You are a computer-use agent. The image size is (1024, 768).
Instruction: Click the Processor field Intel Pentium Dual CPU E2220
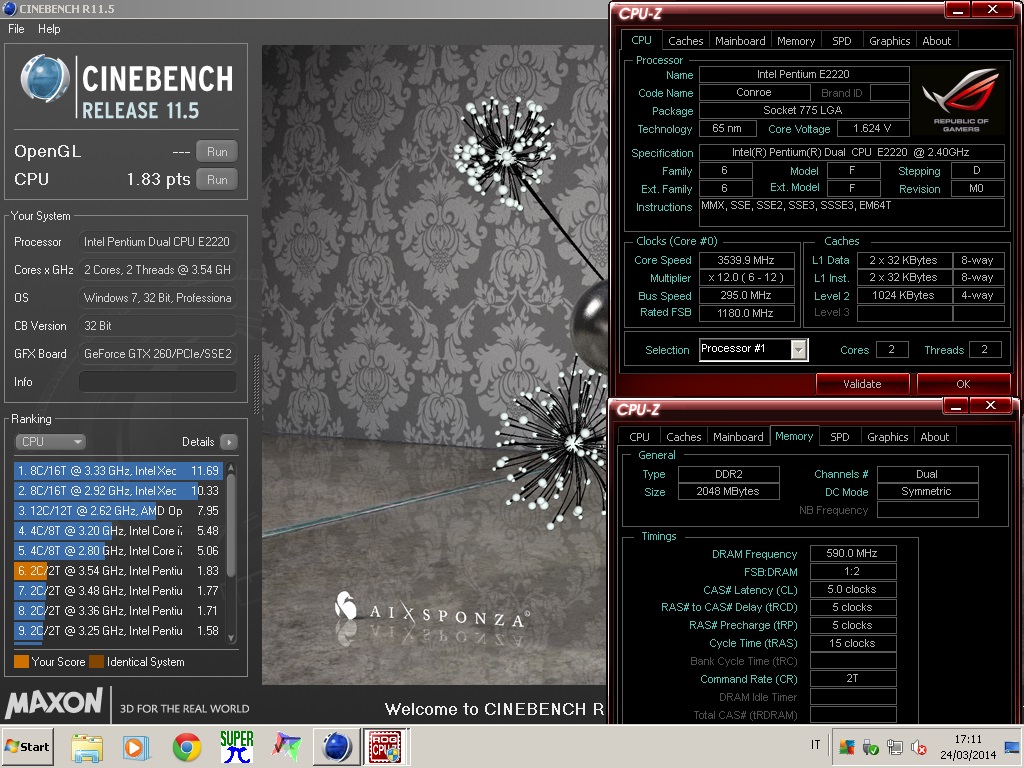tap(157, 242)
